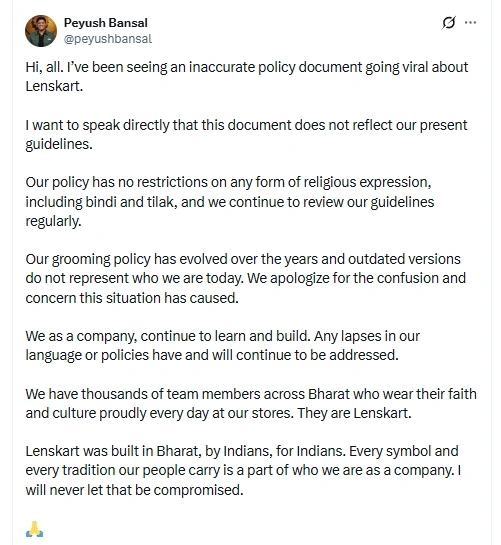
Task: Click the folded hands emoji
Action: point(34,529)
